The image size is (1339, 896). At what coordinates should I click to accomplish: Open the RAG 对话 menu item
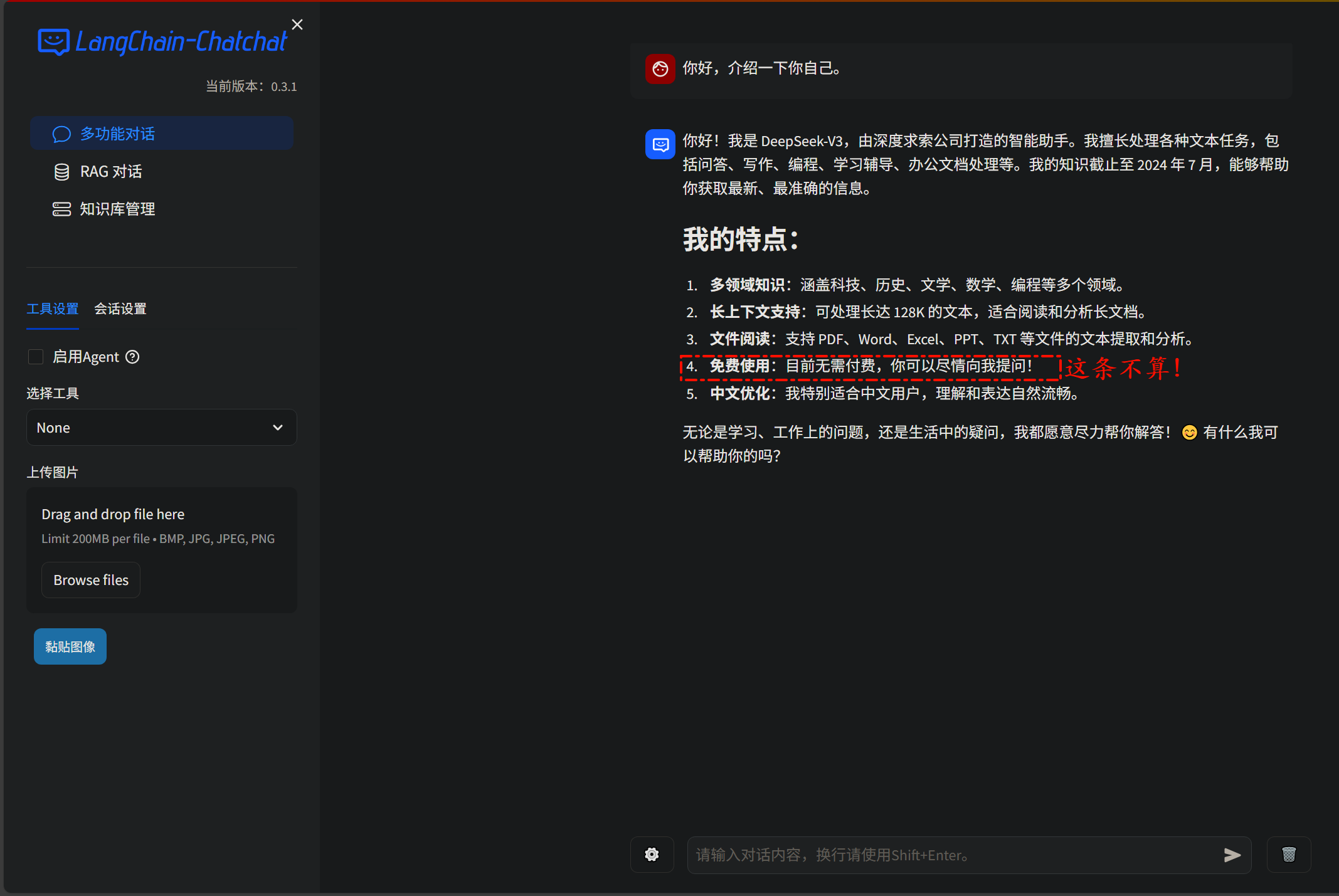point(162,171)
